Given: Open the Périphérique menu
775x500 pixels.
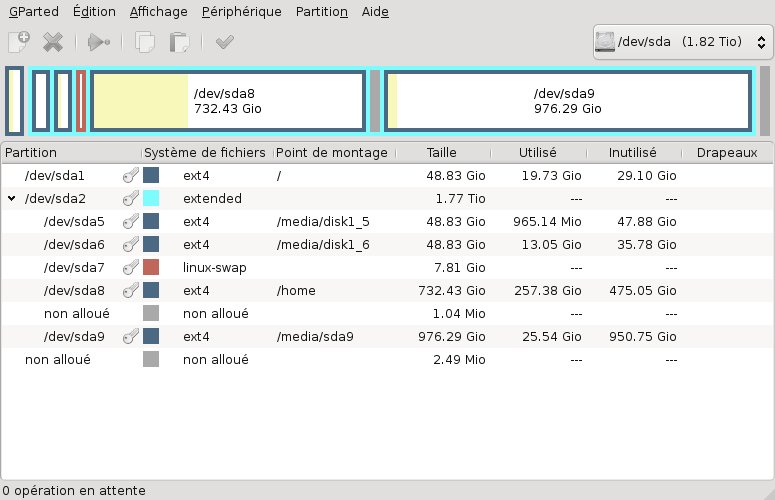Looking at the screenshot, I should [242, 11].
